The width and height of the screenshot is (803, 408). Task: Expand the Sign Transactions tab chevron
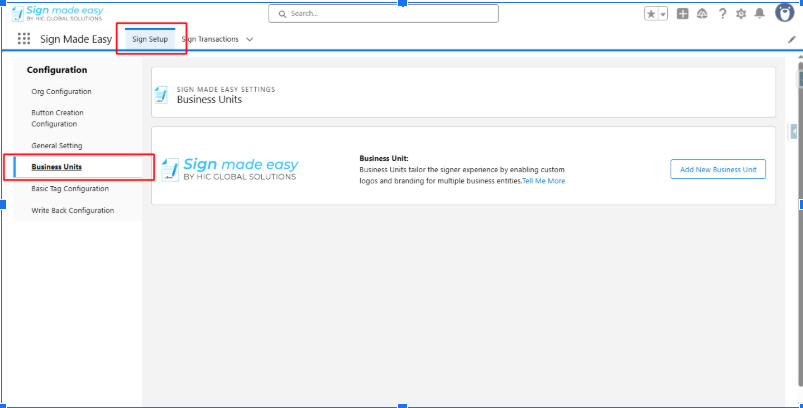tap(250, 39)
